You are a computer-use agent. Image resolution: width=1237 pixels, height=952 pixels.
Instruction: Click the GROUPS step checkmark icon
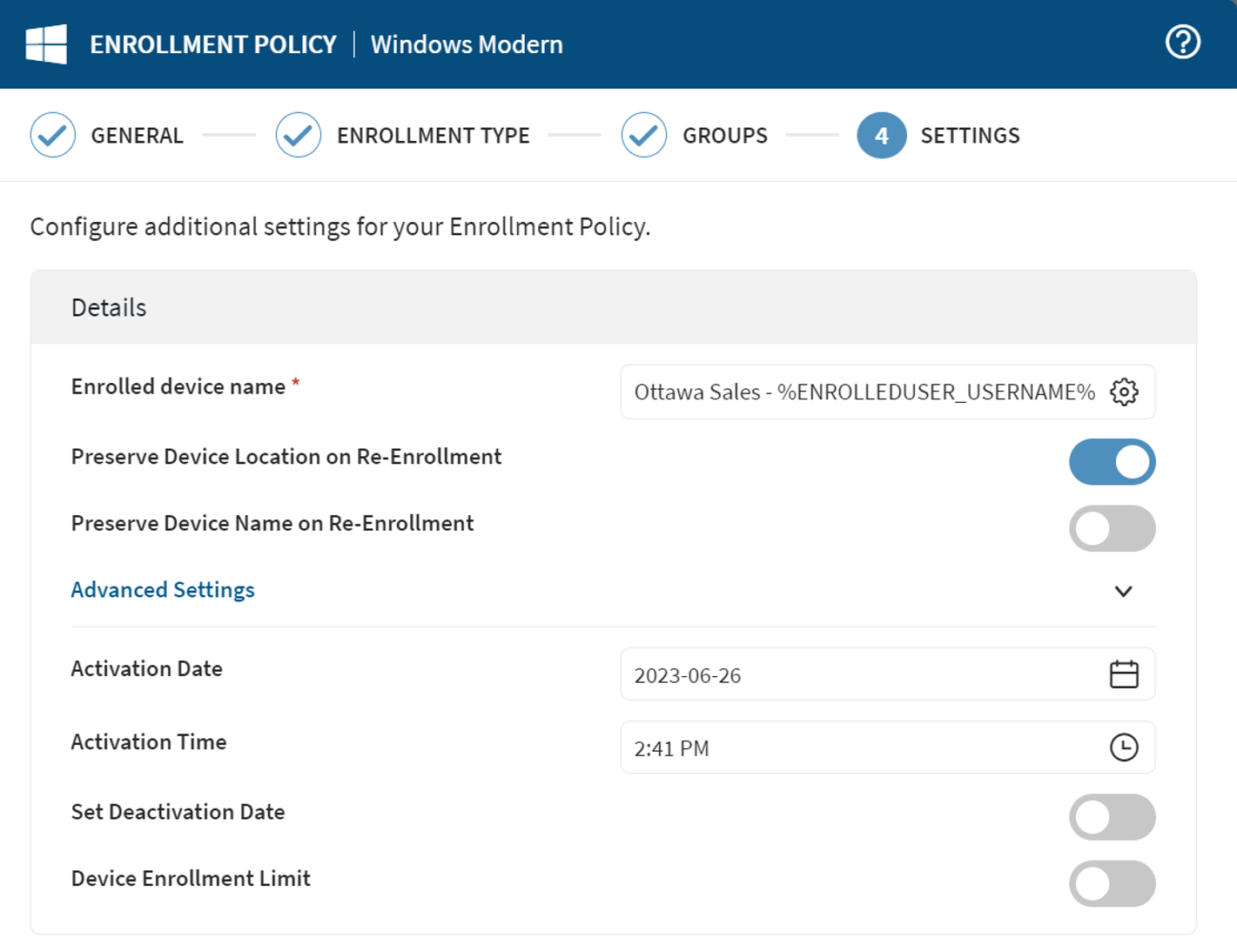[x=644, y=135]
